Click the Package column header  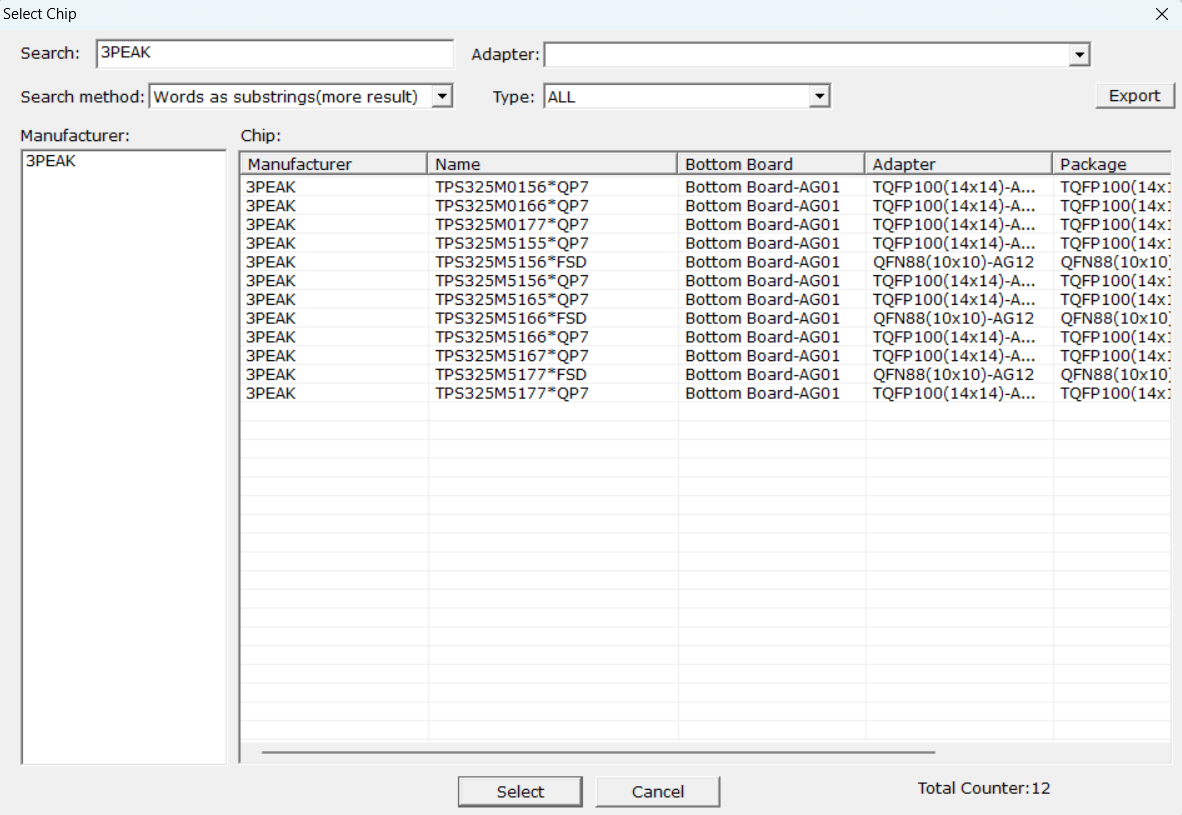point(1112,164)
